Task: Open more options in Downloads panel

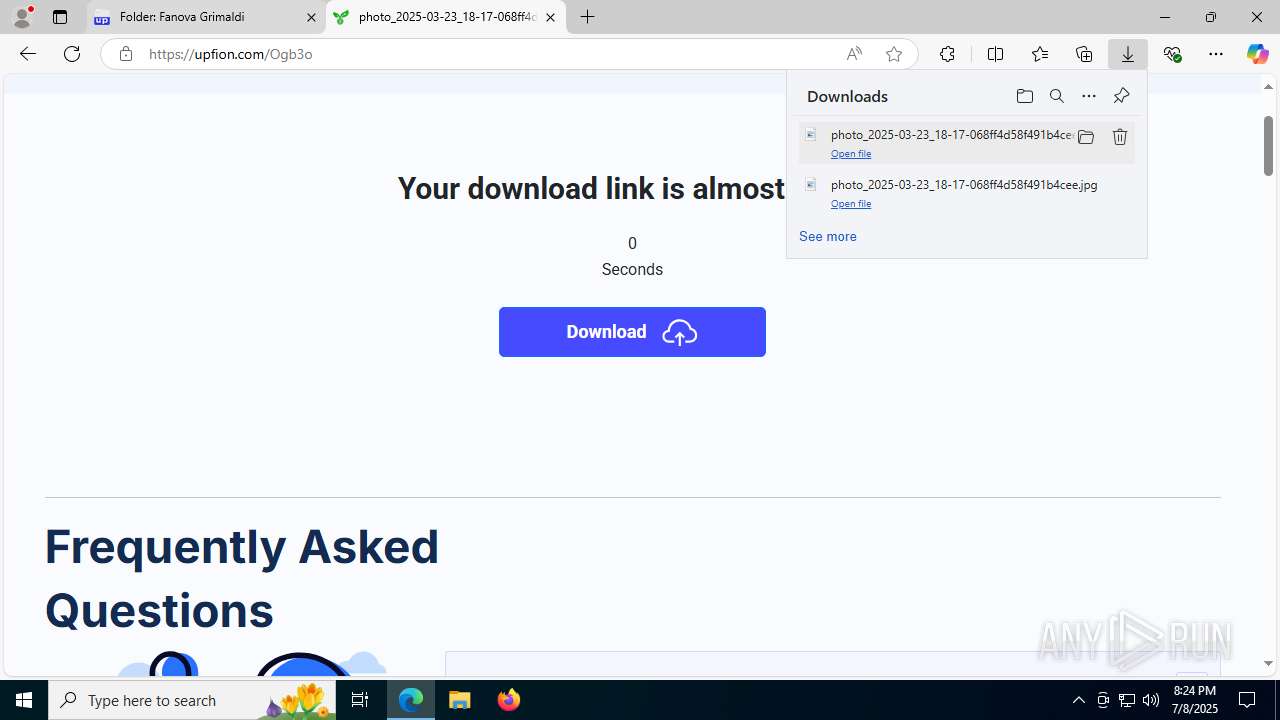Action: [x=1089, y=96]
